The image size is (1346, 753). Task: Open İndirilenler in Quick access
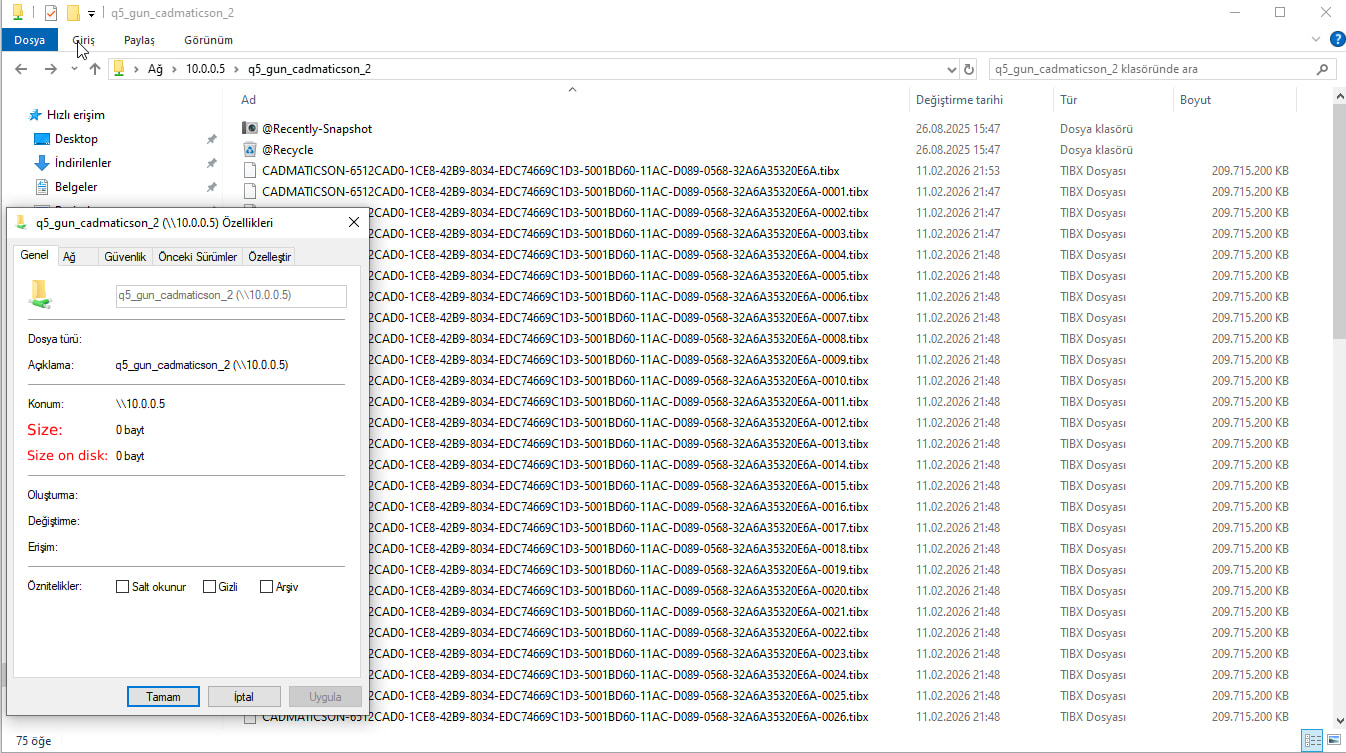click(x=83, y=163)
